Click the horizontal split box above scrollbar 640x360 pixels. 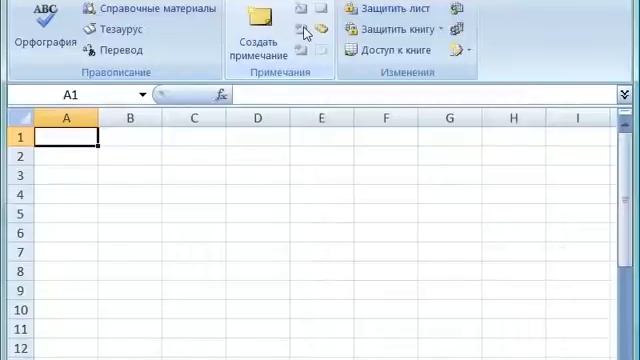pos(625,111)
